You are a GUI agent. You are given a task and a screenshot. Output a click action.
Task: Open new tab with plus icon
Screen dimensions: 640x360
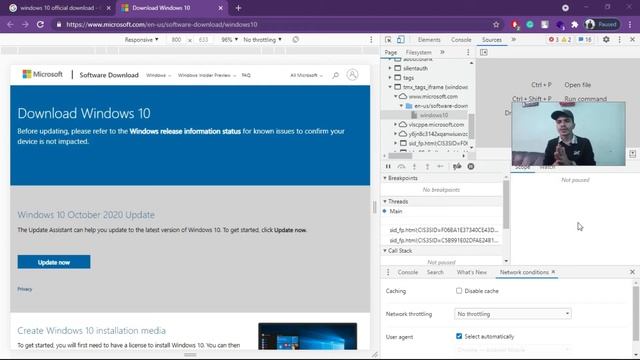click(x=238, y=8)
